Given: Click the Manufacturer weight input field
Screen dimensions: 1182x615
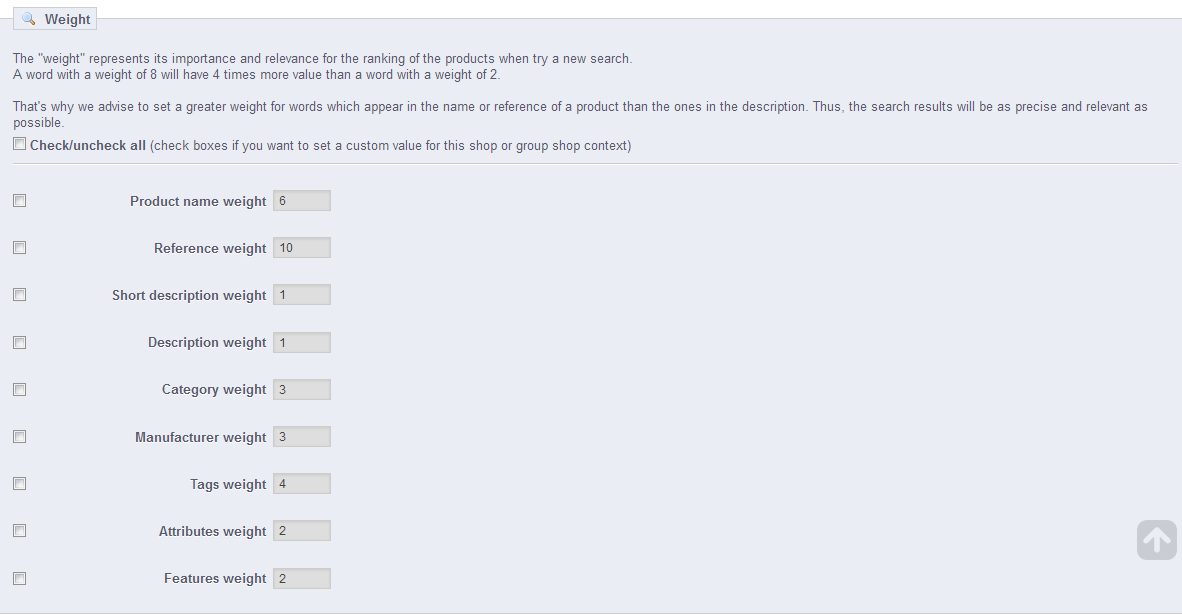Looking at the screenshot, I should (301, 437).
